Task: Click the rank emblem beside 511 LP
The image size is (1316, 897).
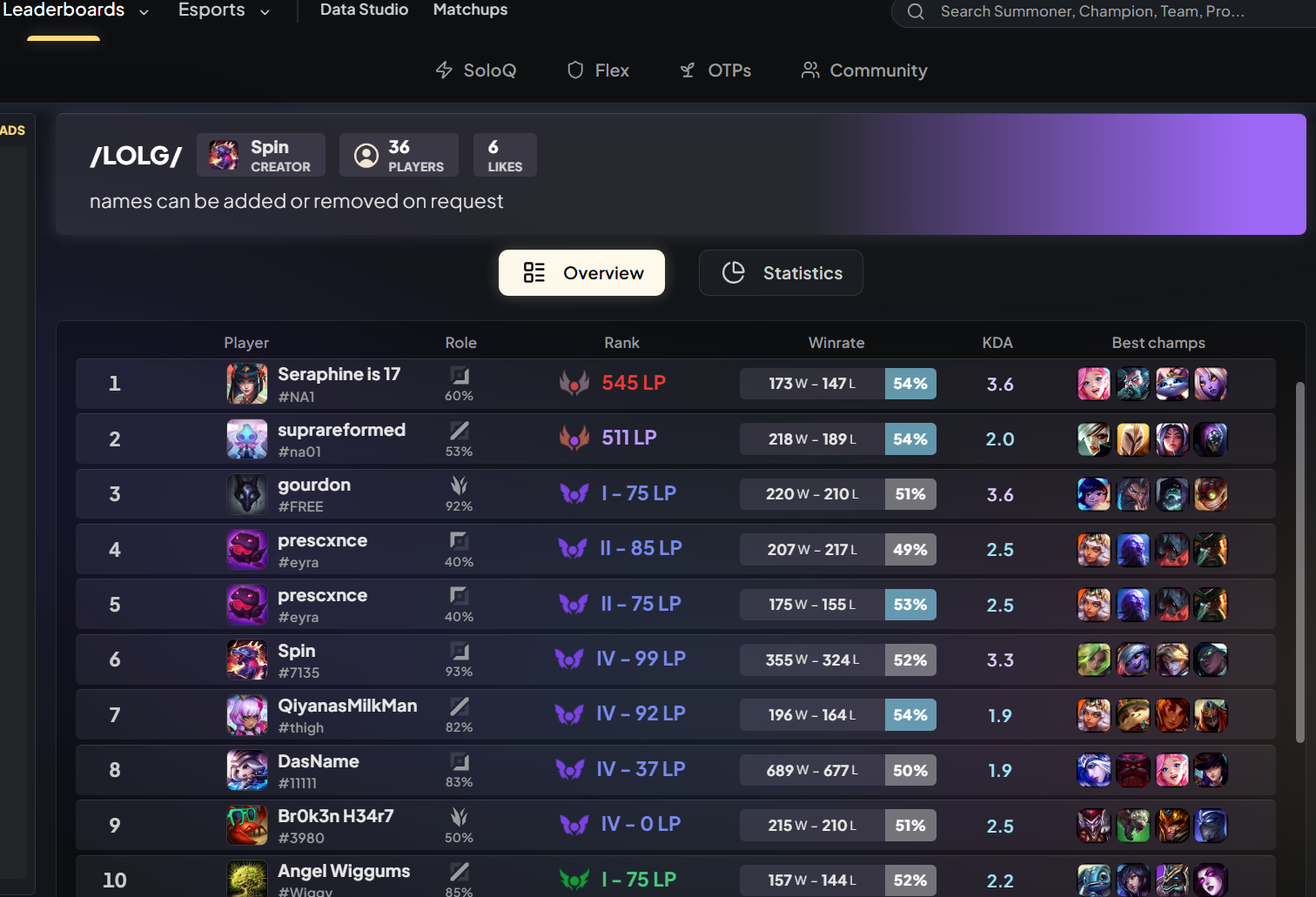Action: (574, 438)
